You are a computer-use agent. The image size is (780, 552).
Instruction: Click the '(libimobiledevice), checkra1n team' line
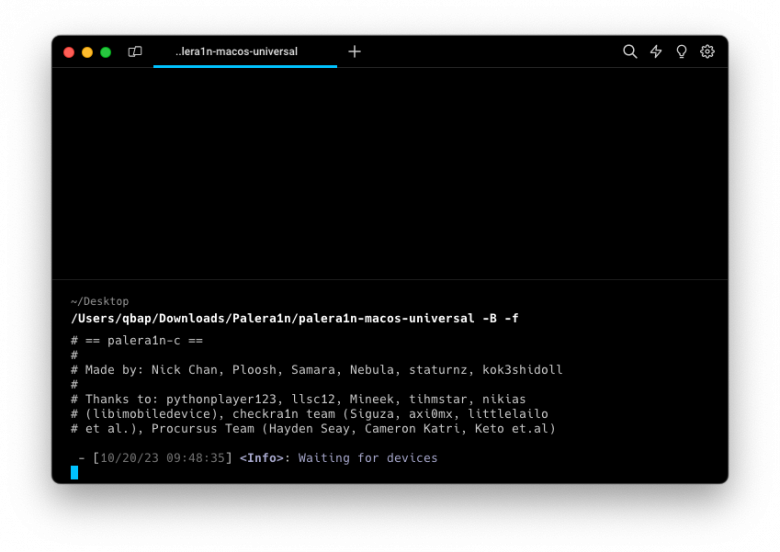tap(309, 414)
